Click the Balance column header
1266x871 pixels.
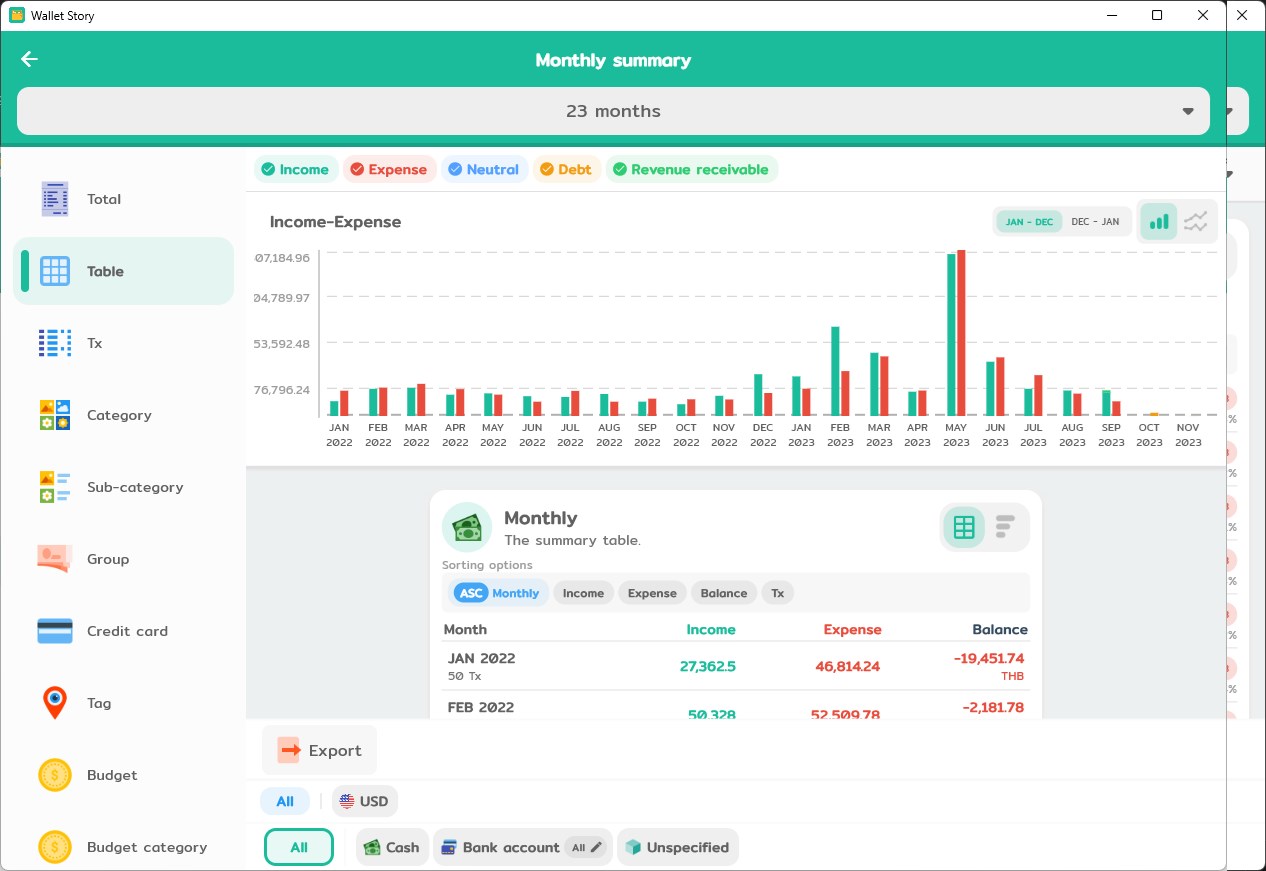click(1000, 629)
